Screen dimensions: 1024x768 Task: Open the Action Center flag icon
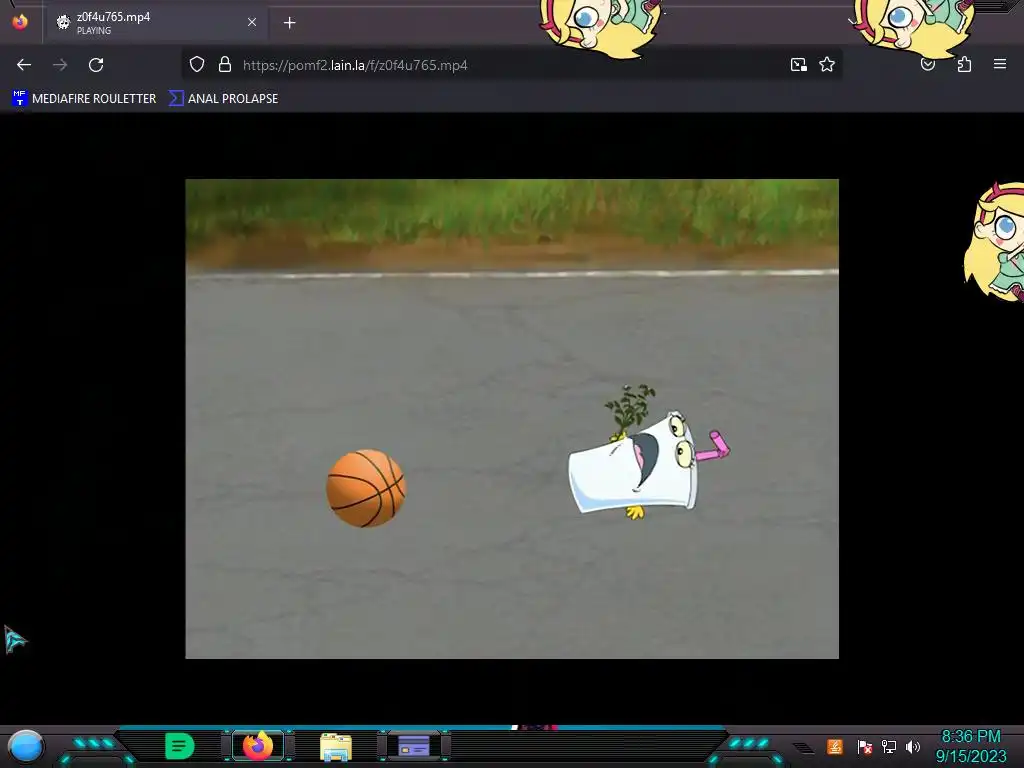[865, 746]
